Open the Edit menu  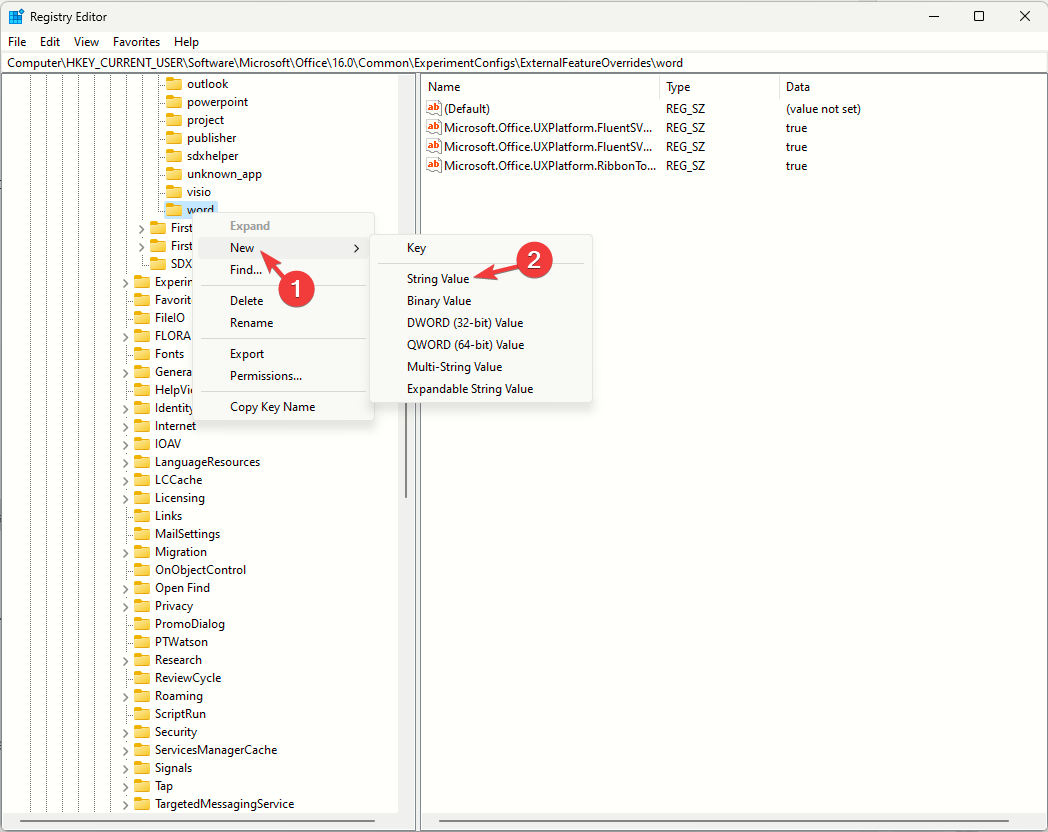pyautogui.click(x=49, y=41)
